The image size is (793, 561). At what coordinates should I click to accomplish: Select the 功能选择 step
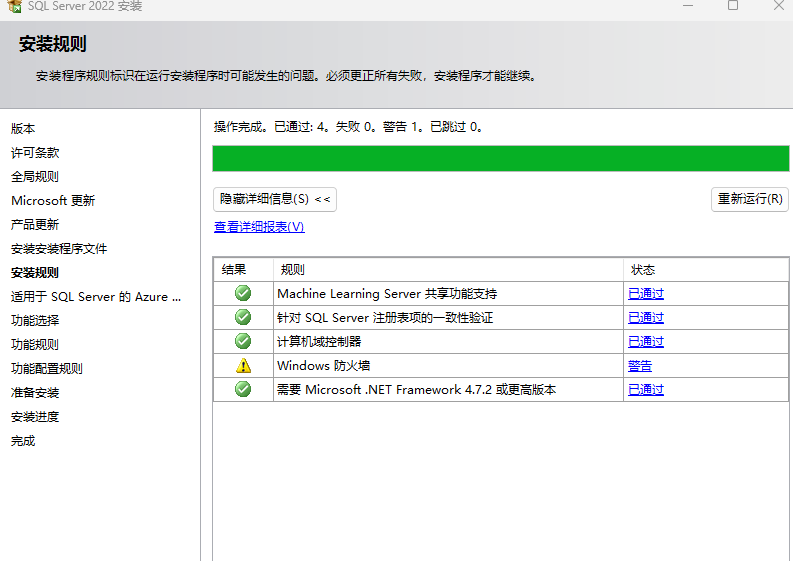click(x=35, y=321)
